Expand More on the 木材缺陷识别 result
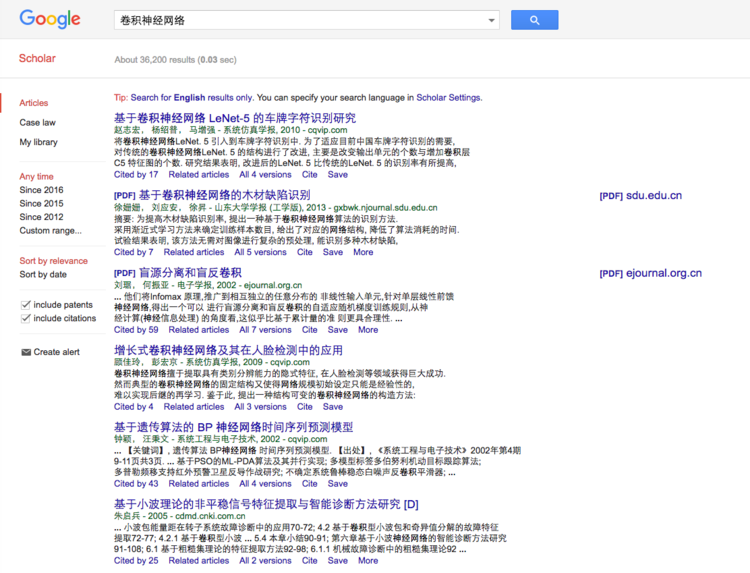This screenshot has width=750, height=573. point(363,252)
